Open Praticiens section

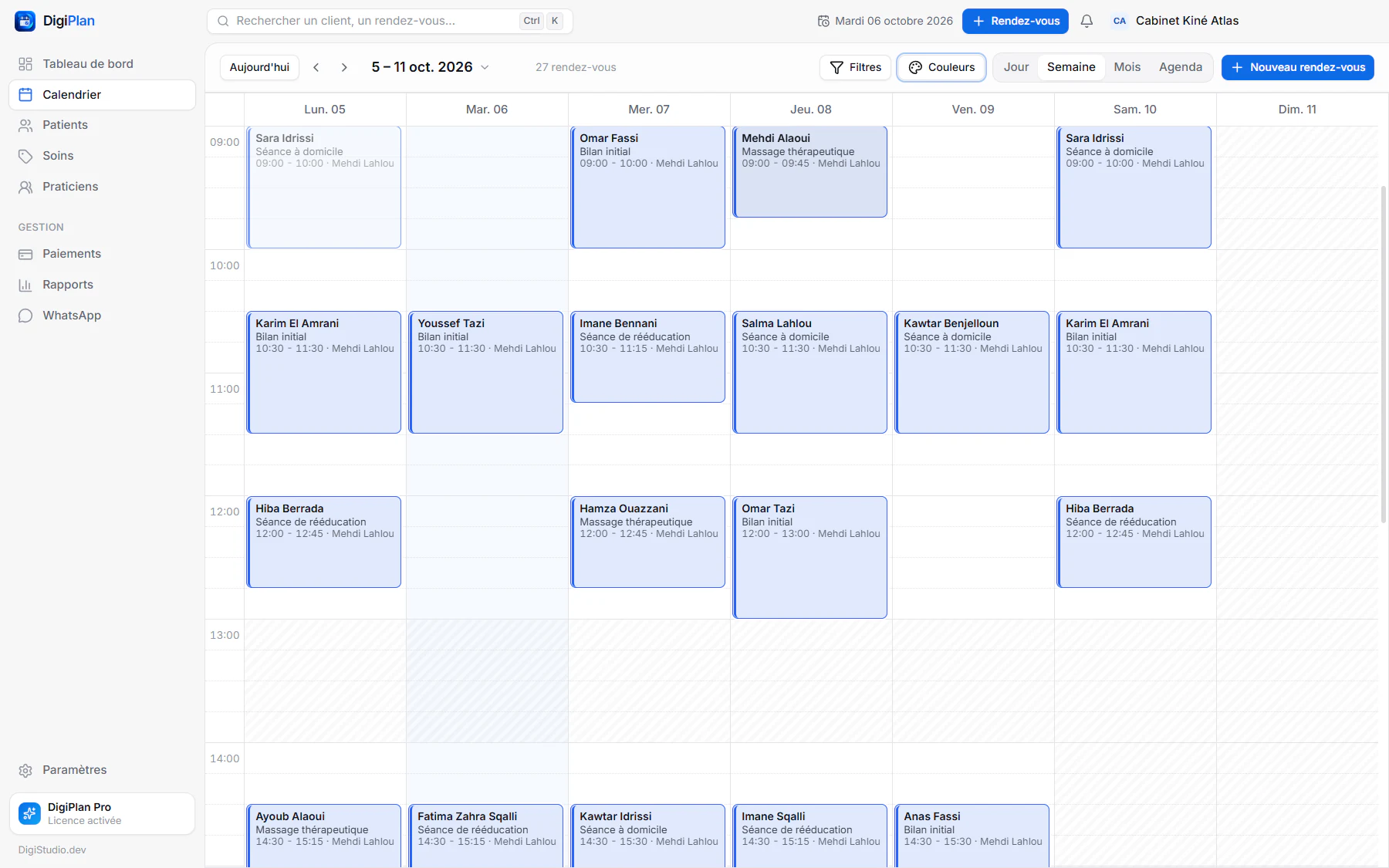[102, 187]
